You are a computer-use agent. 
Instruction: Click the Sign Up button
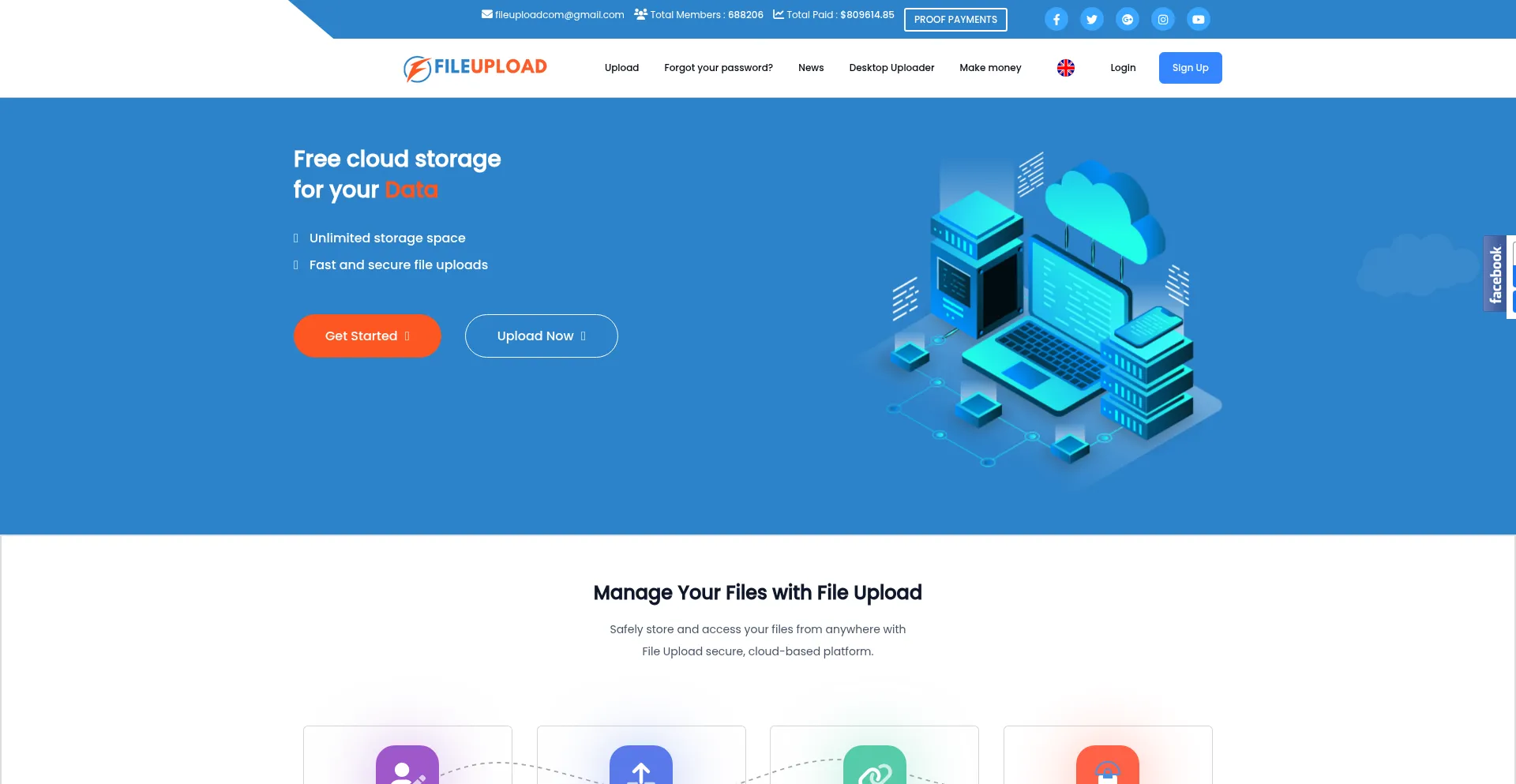coord(1190,68)
